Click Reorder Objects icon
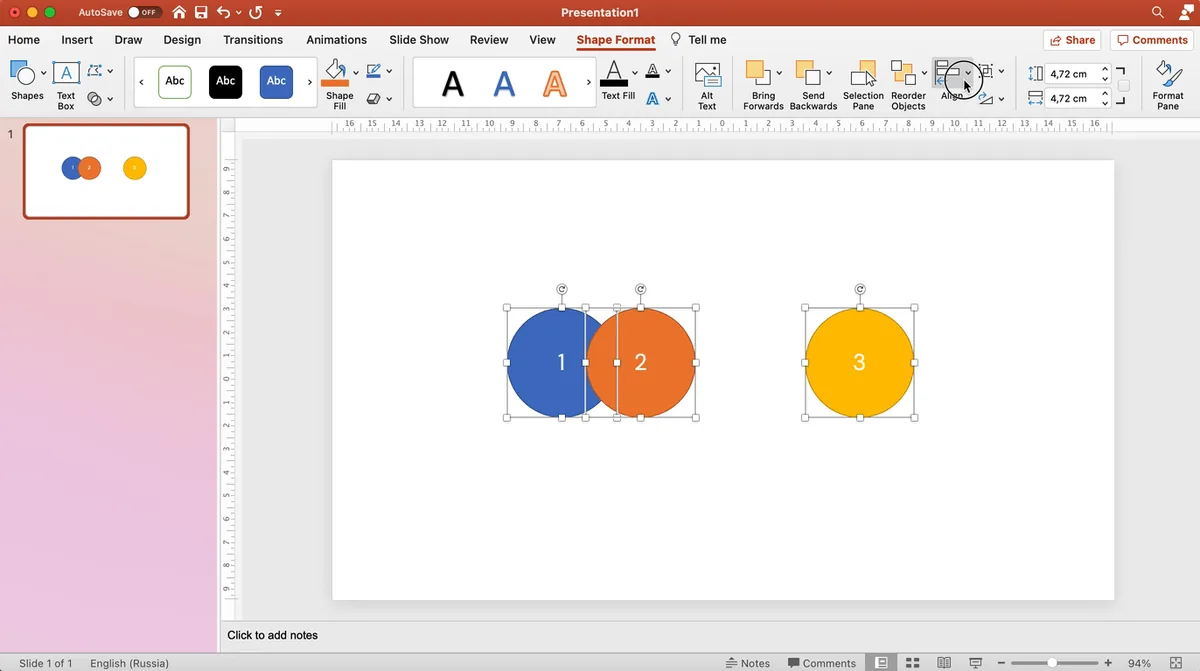The image size is (1200, 671). [903, 73]
